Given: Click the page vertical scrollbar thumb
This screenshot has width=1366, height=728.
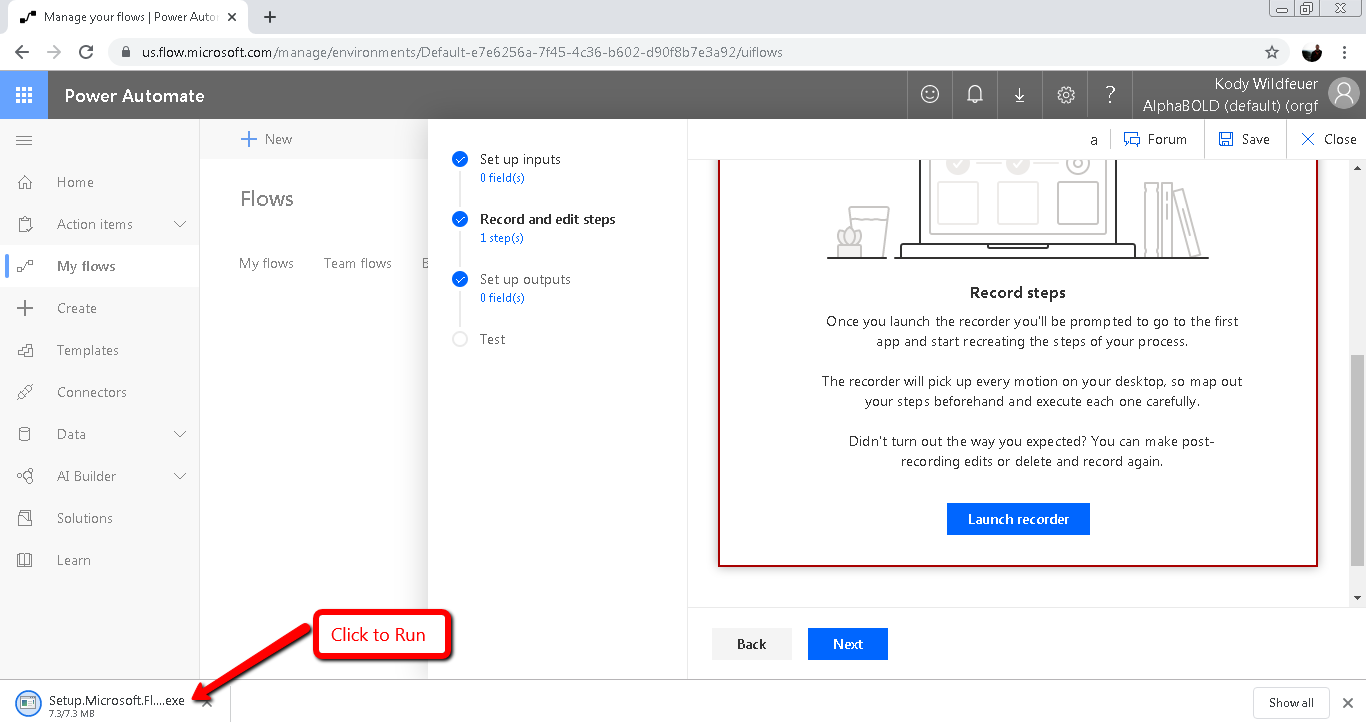Looking at the screenshot, I should pos(1357,460).
